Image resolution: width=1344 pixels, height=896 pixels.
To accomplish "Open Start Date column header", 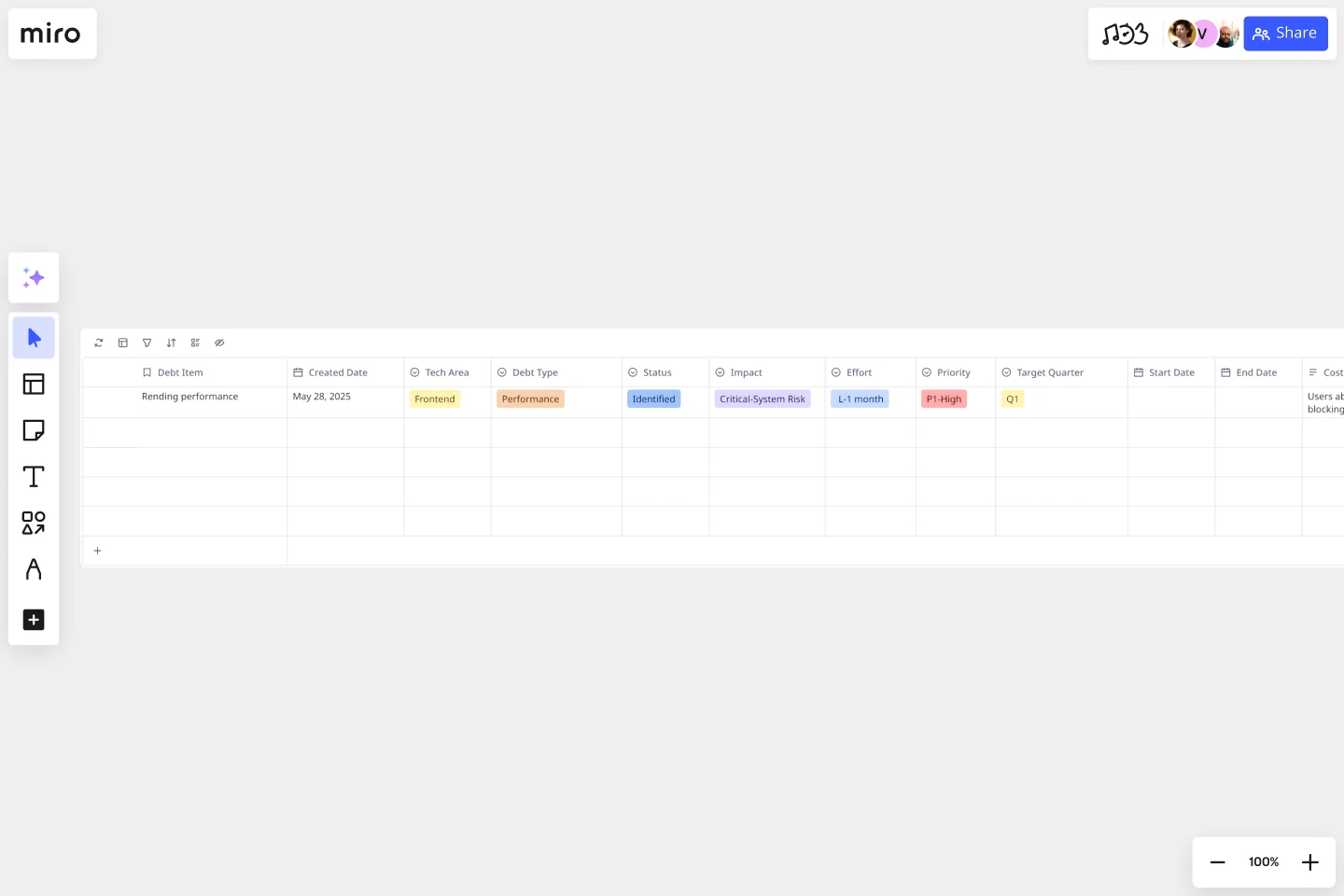I will pos(1171,372).
